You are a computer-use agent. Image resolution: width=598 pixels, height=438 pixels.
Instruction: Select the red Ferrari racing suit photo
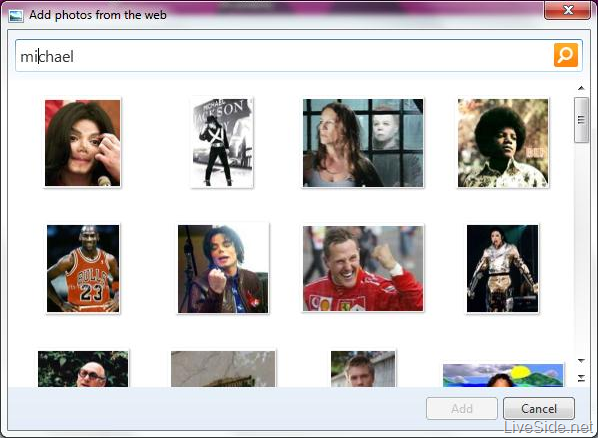click(x=363, y=269)
